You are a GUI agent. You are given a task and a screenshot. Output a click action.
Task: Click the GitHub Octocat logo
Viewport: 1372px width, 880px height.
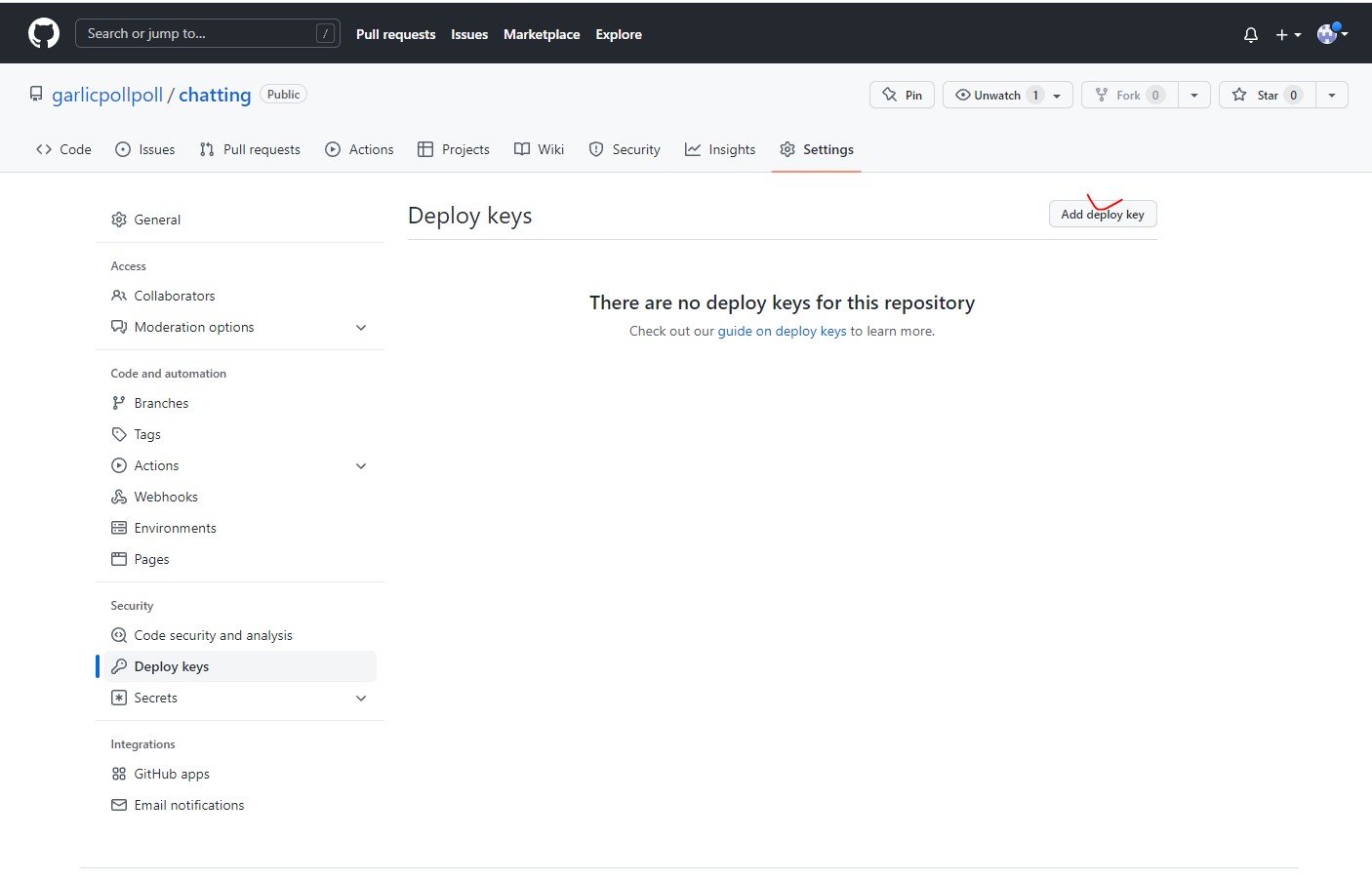coord(44,33)
